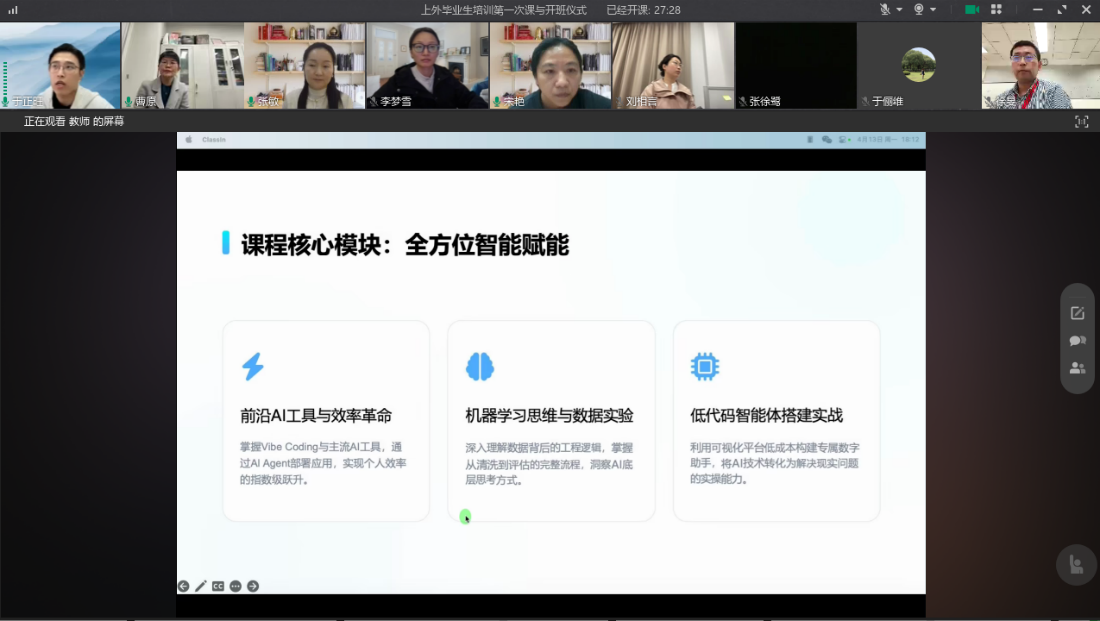
Task: Click the 低代码智能体搭建实战 card
Action: tap(776, 420)
